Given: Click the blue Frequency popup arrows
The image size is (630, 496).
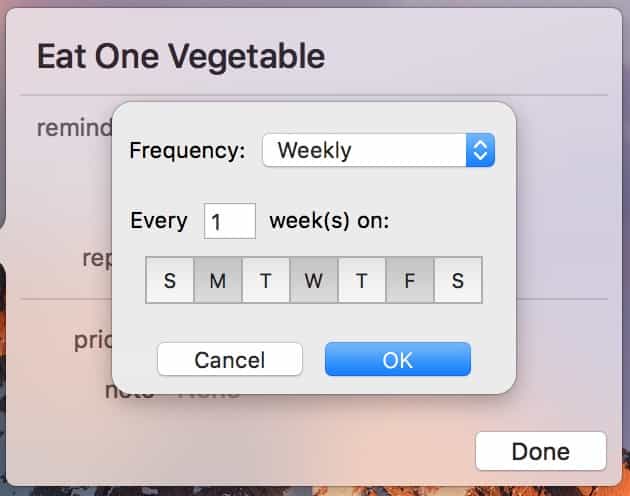Looking at the screenshot, I should pyautogui.click(x=480, y=151).
